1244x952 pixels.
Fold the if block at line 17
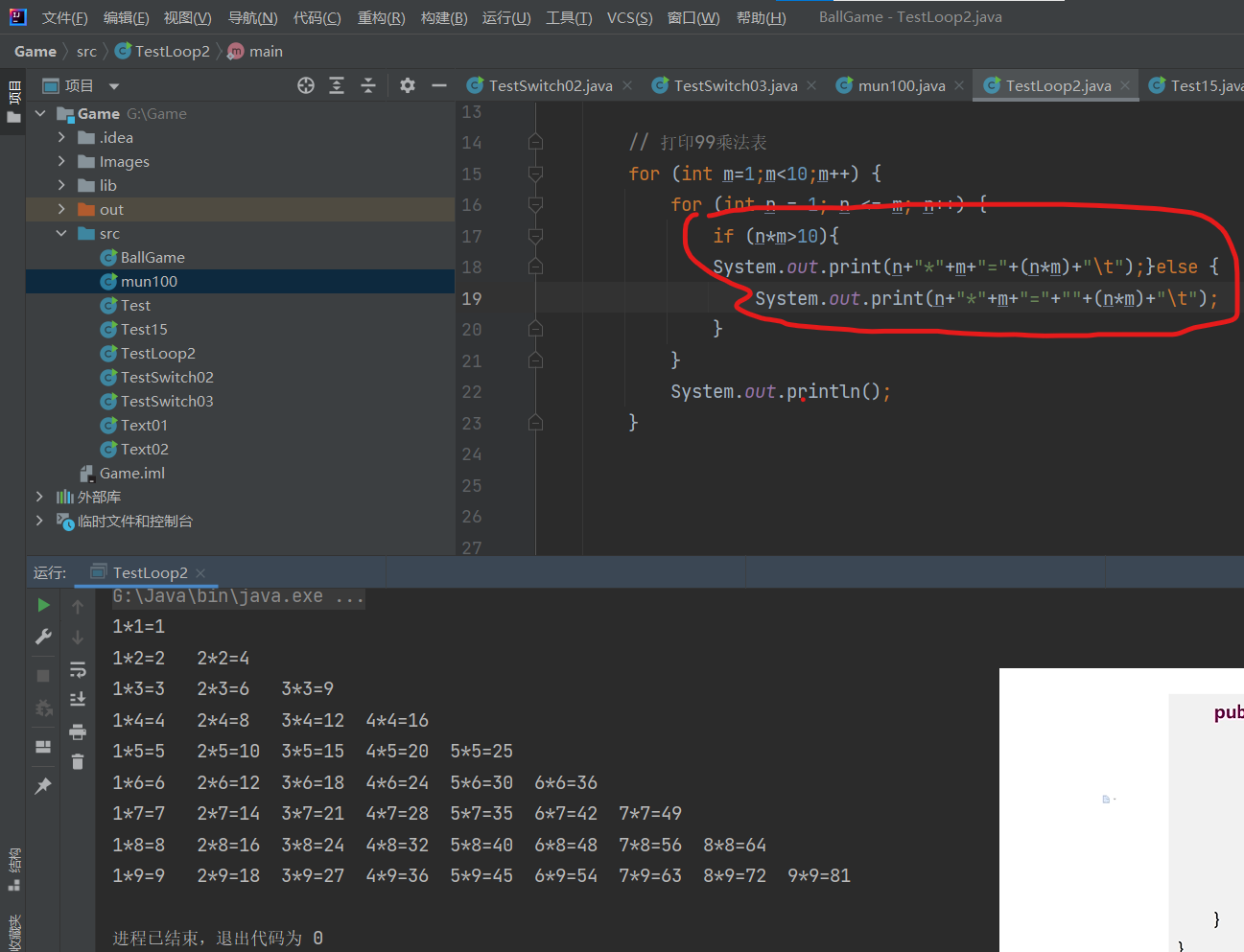[535, 236]
